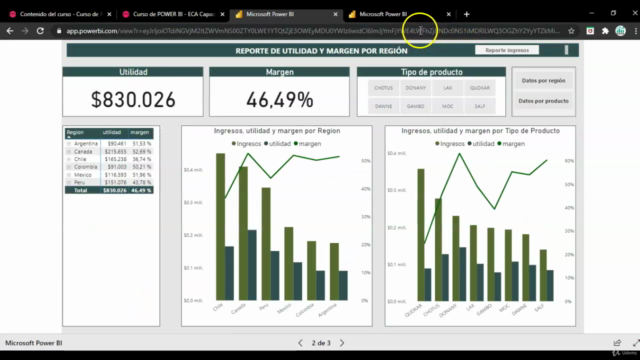Sort table by Region column header

75,132
